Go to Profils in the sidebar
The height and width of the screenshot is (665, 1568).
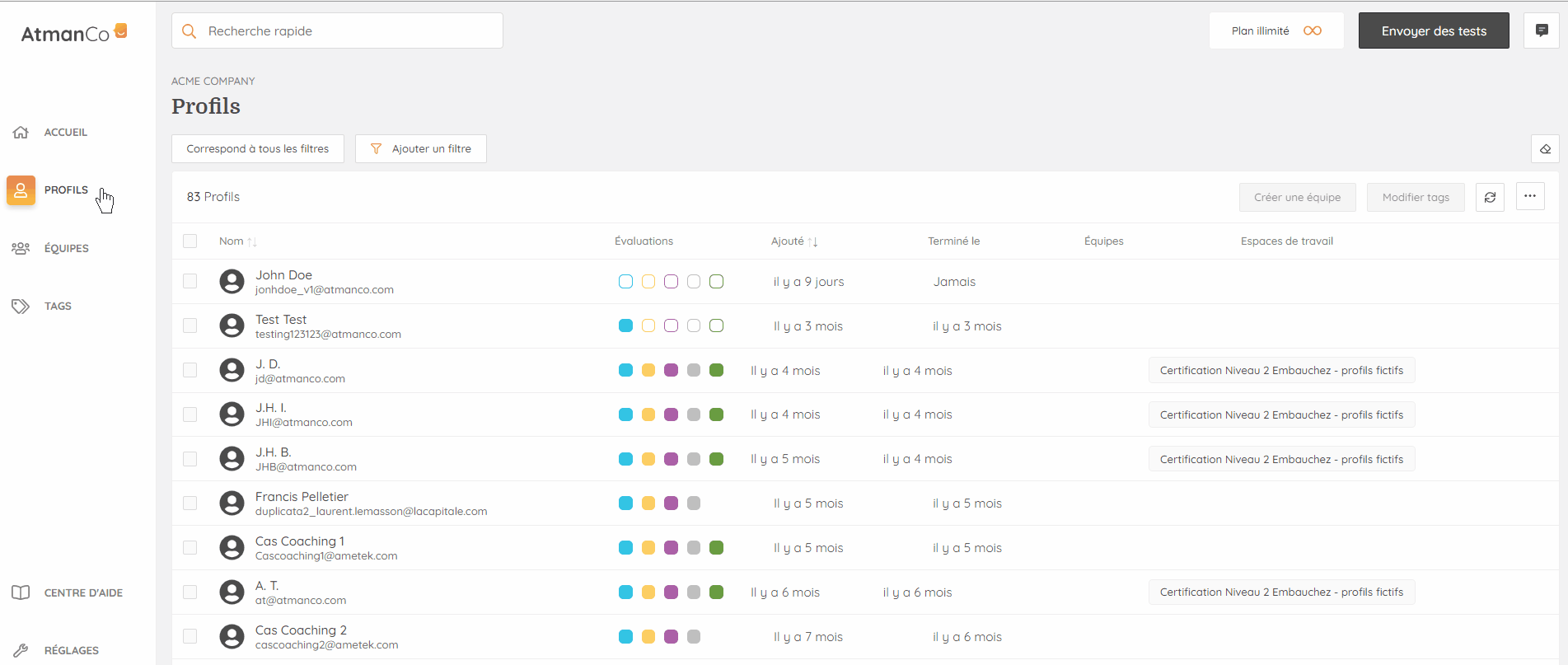pyautogui.click(x=66, y=190)
